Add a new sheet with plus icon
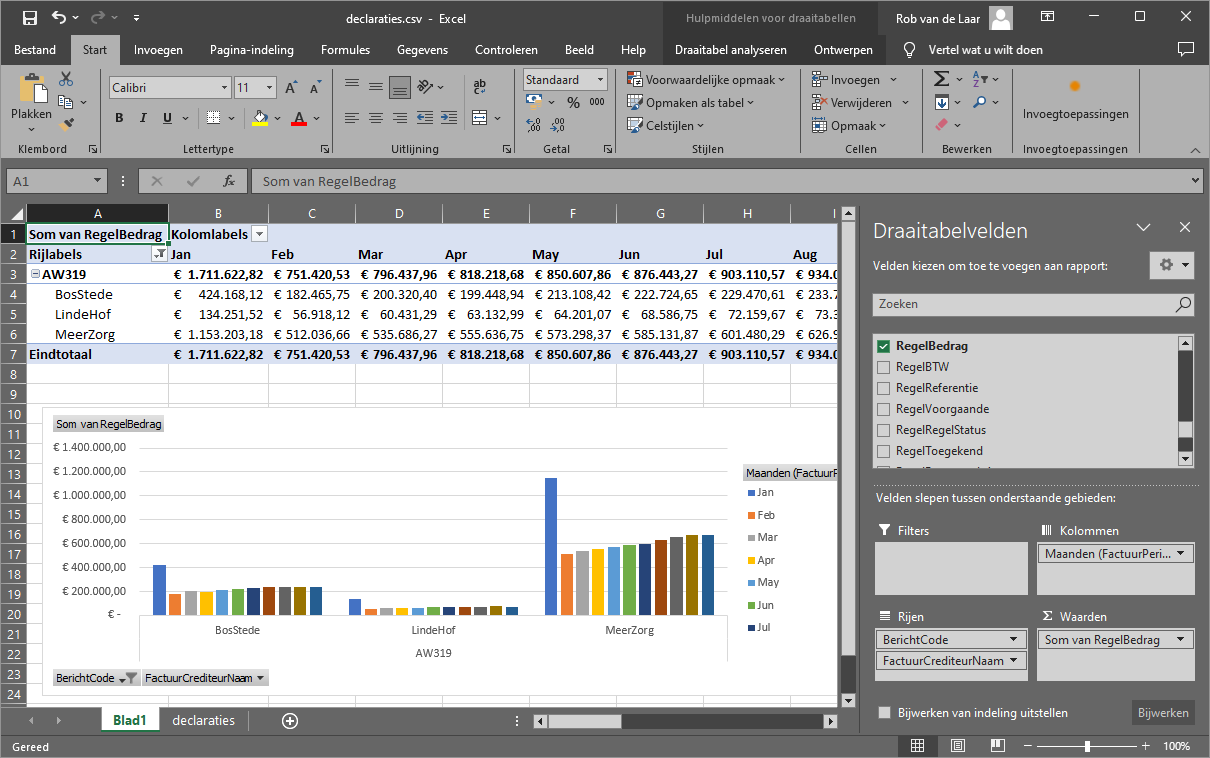The height and width of the screenshot is (758, 1210). click(x=290, y=720)
